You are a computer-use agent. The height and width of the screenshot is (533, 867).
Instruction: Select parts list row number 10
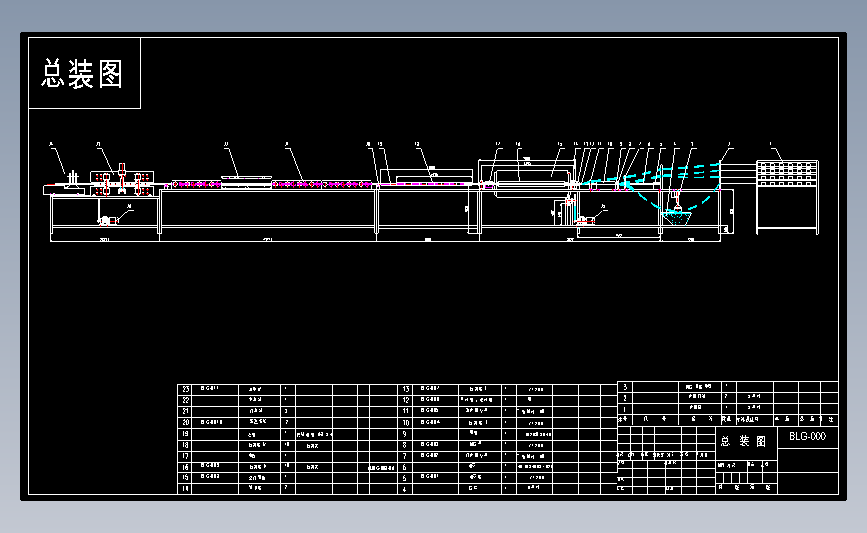point(508,422)
